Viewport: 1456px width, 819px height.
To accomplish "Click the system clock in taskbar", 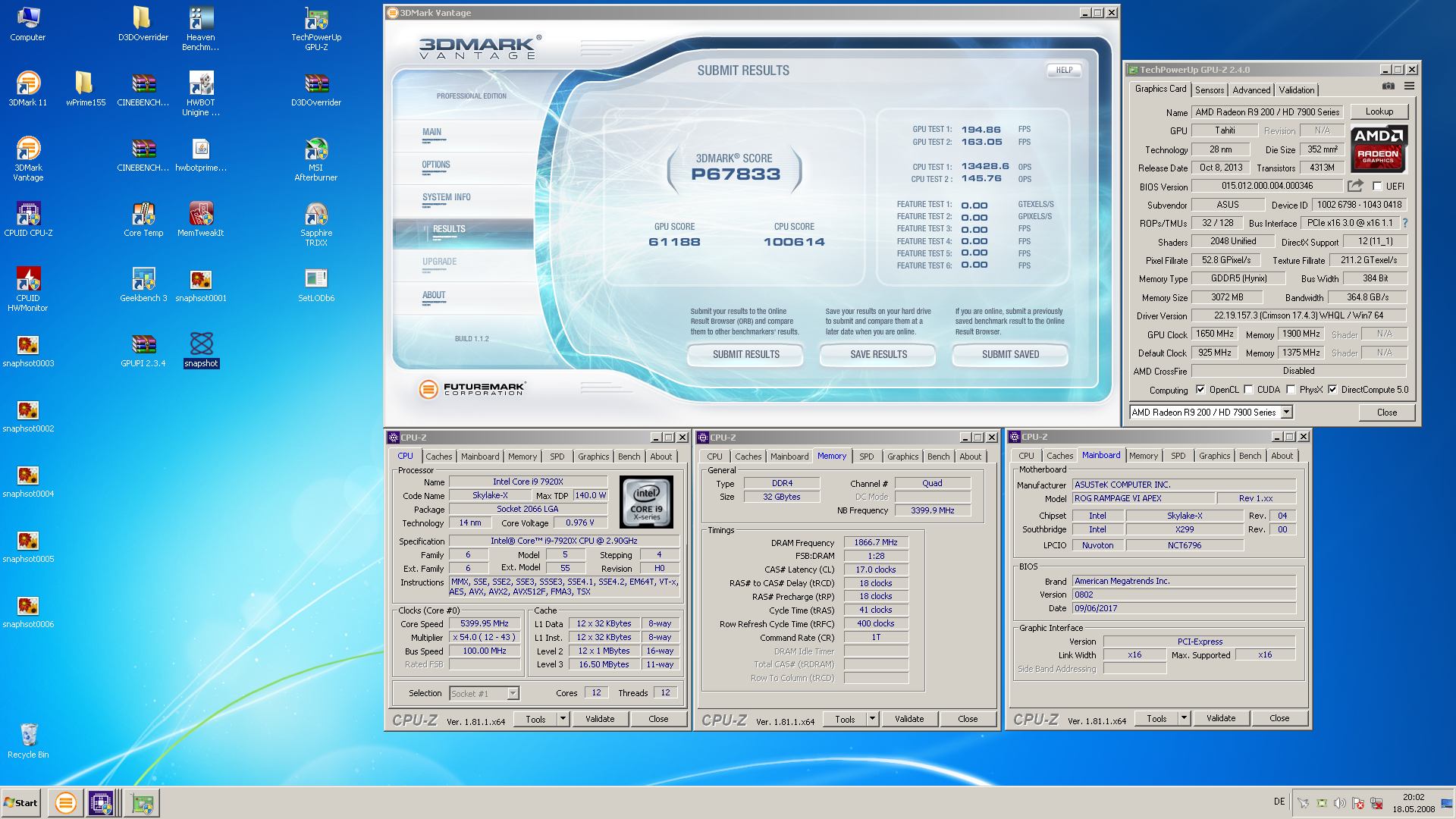I will pyautogui.click(x=1414, y=802).
